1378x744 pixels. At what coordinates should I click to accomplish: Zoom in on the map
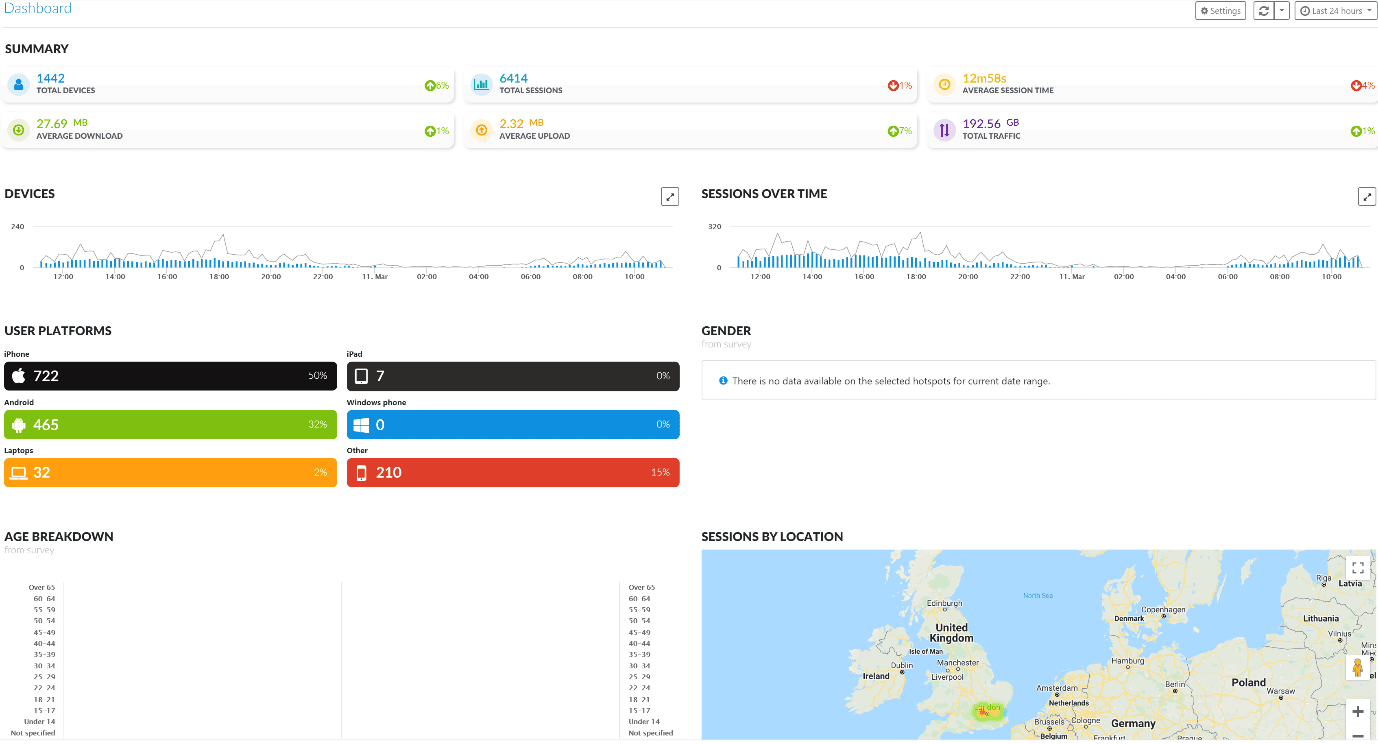tap(1357, 712)
